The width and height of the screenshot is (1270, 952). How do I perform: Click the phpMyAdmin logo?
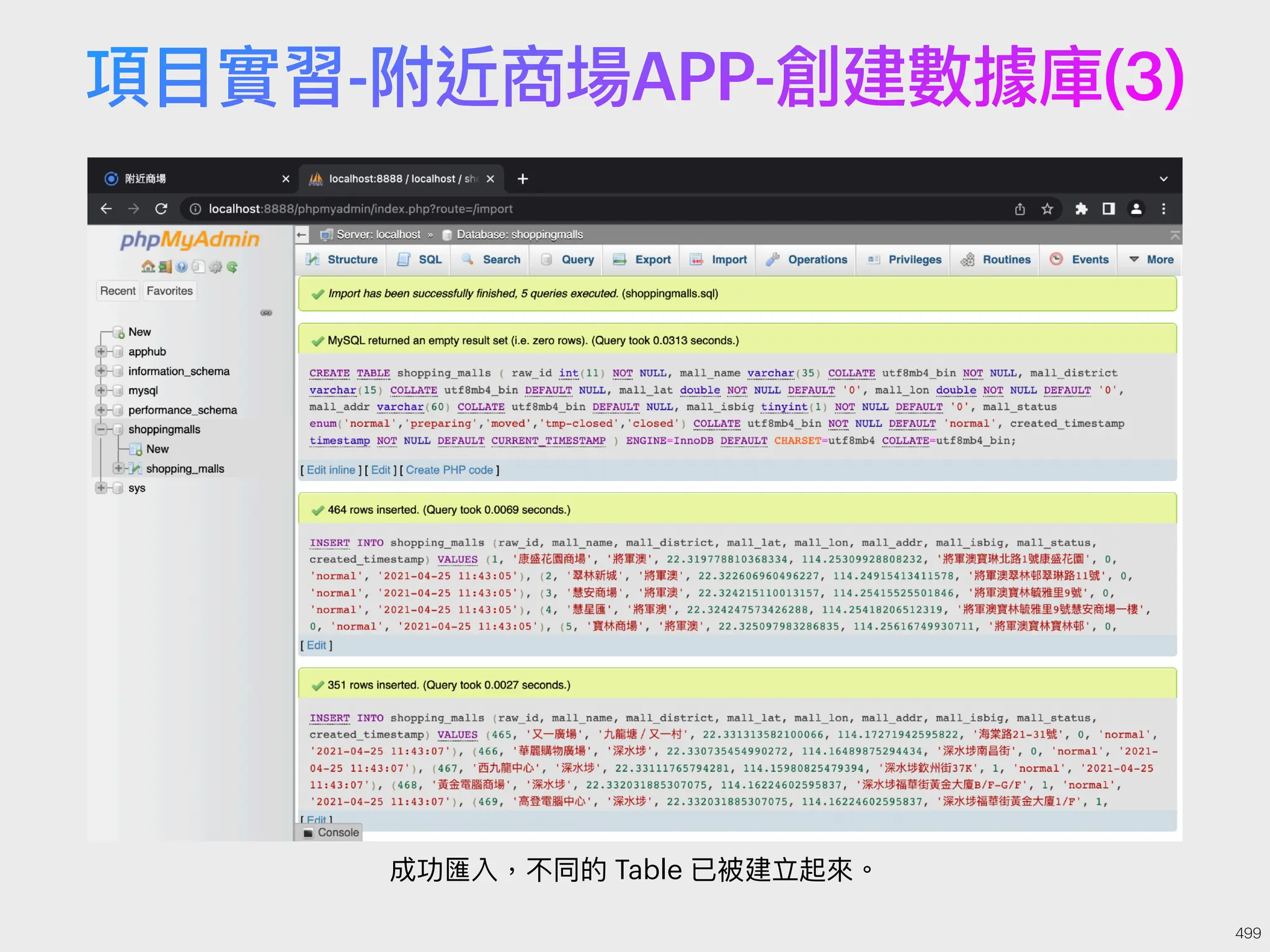[190, 239]
